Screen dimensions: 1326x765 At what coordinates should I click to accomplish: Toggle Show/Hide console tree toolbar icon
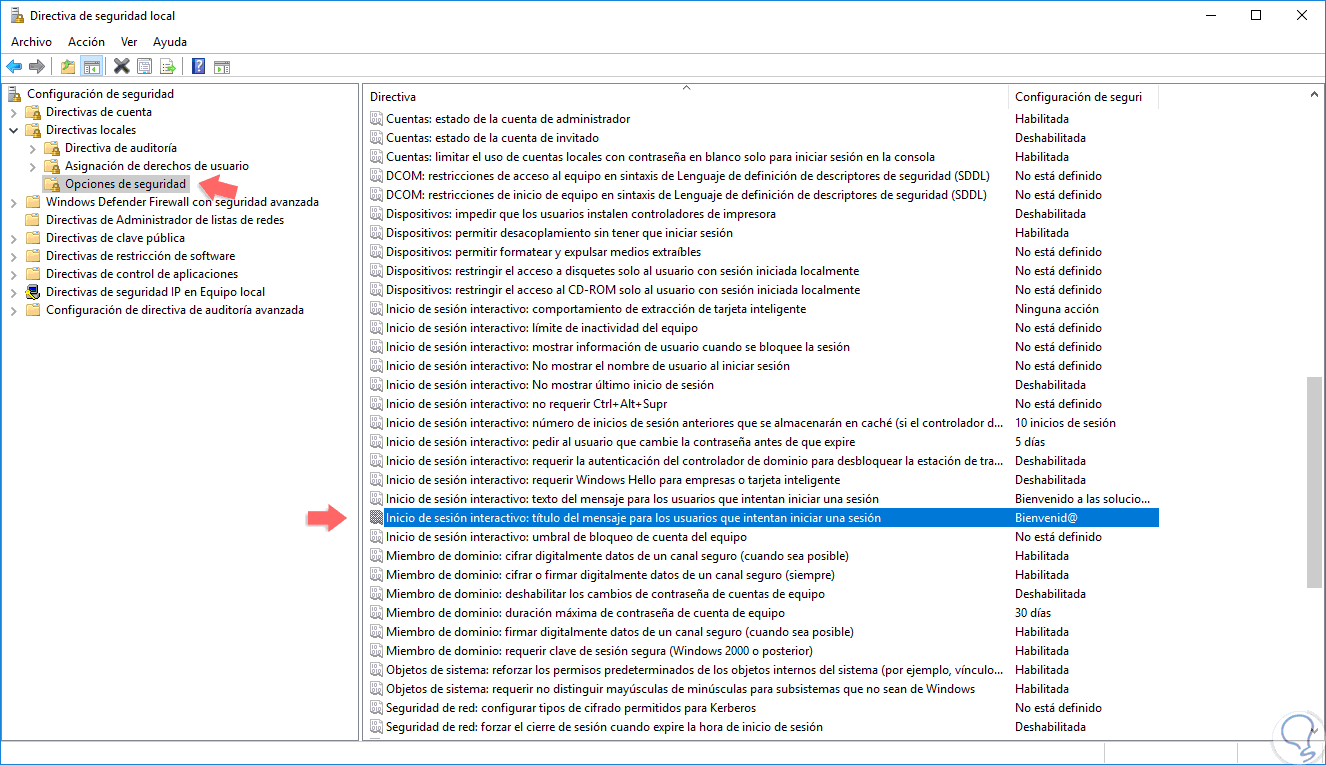[x=91, y=67]
